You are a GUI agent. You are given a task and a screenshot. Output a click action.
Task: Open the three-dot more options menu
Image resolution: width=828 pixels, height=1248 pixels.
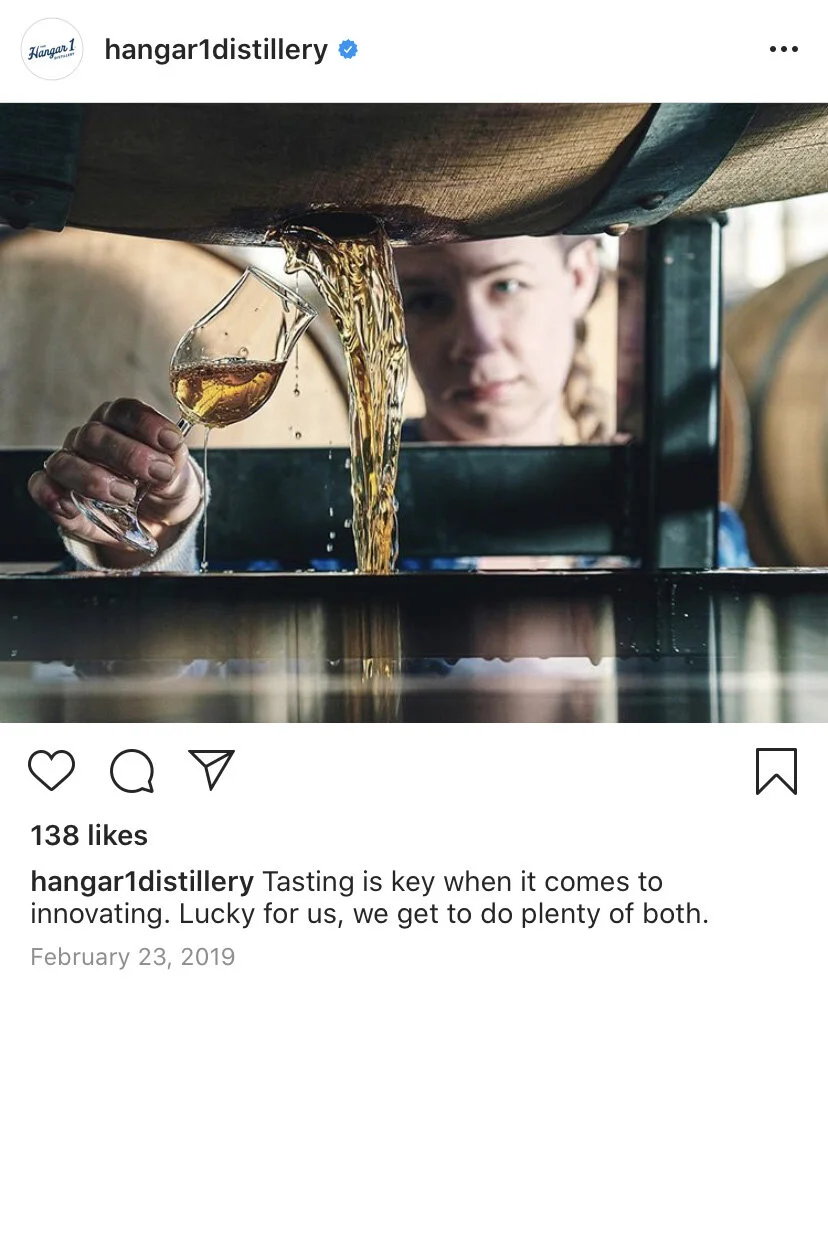(x=784, y=49)
